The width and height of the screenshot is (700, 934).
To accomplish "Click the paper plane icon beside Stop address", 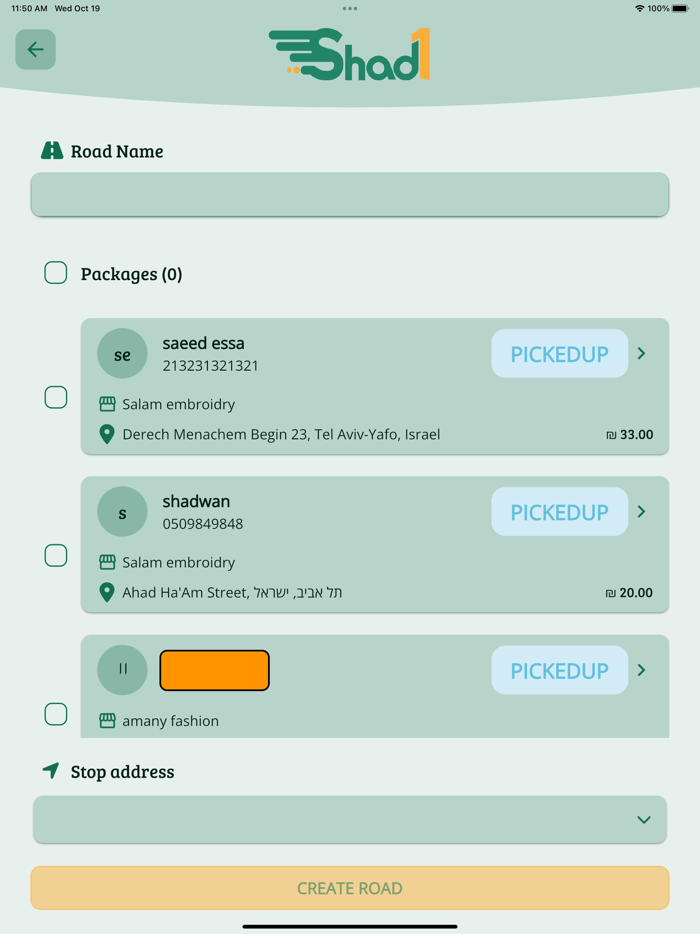I will (50, 771).
